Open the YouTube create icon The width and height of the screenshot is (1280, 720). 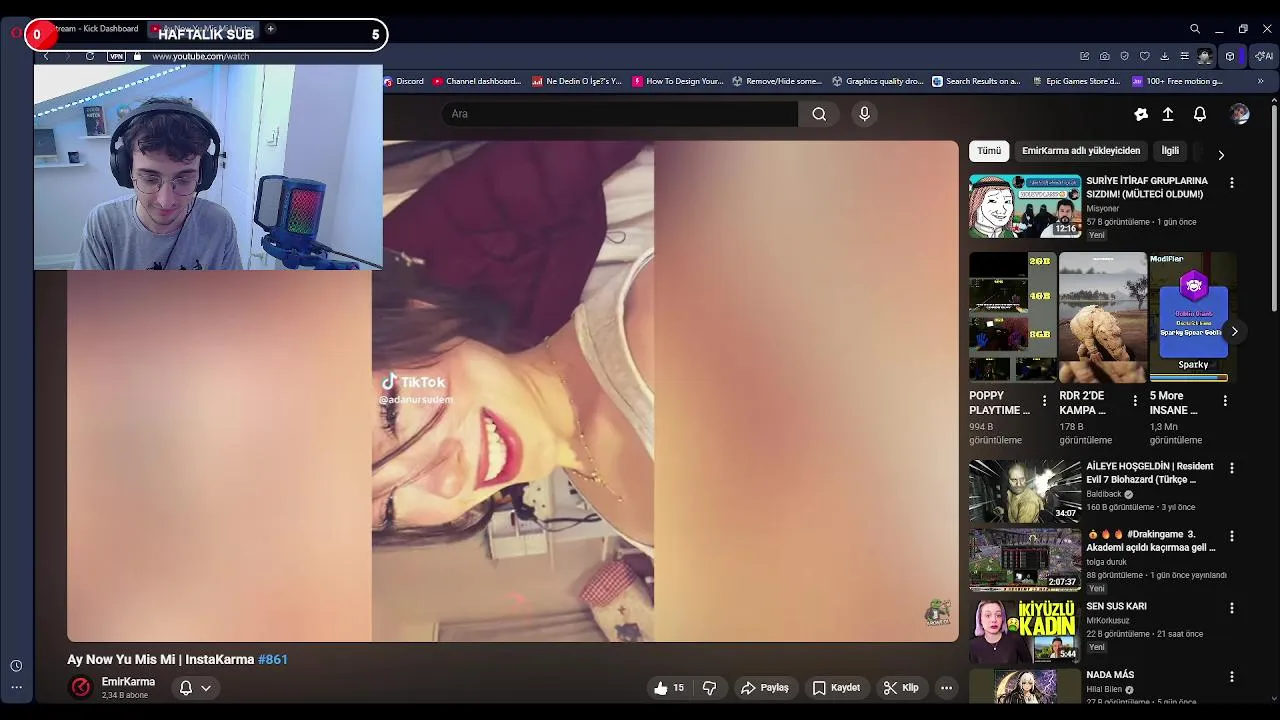click(1141, 114)
